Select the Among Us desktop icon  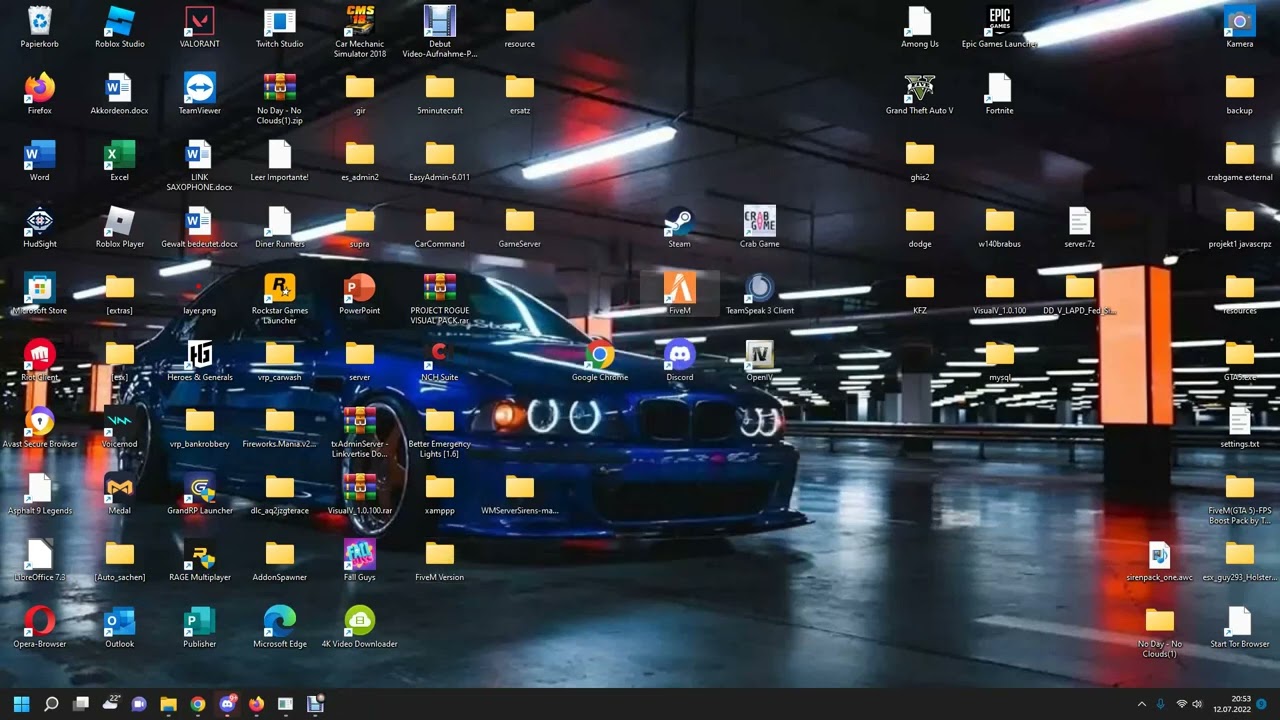tap(920, 27)
